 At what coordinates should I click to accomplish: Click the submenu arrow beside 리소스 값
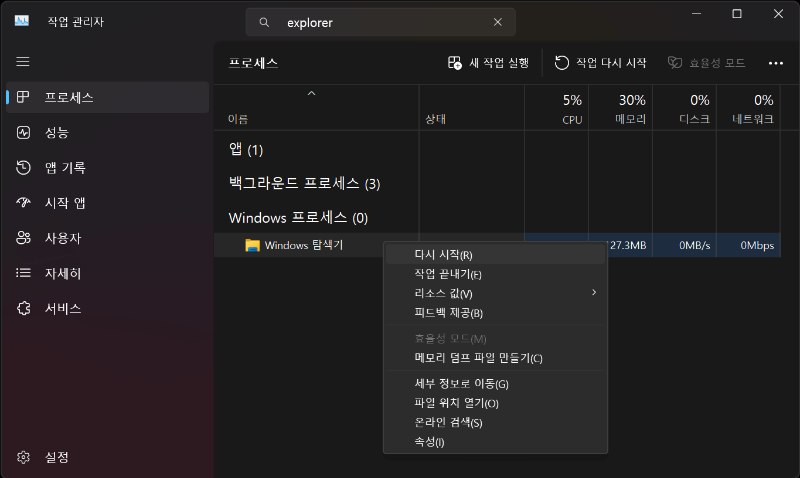(x=594, y=292)
